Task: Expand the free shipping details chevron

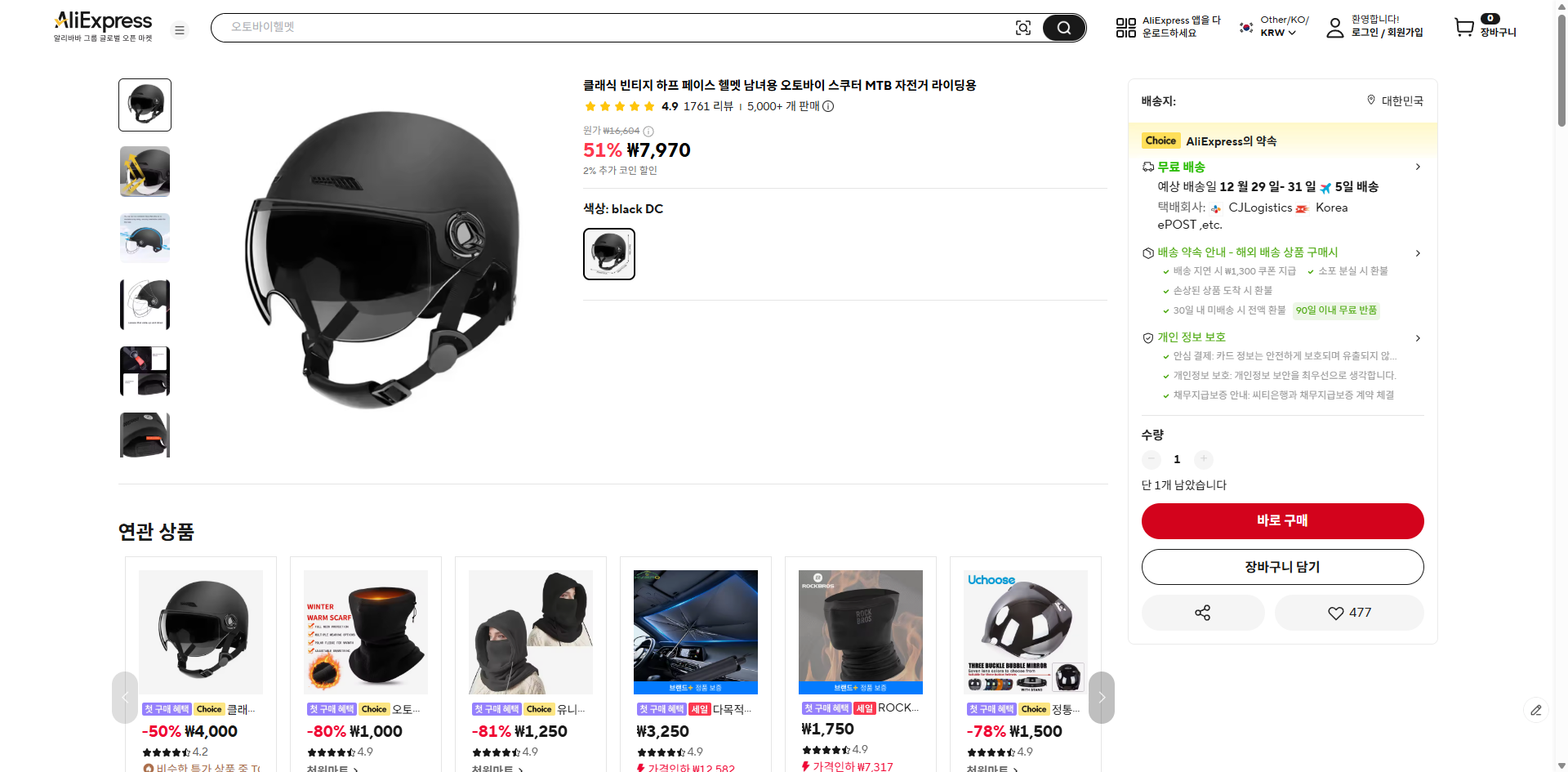Action: [x=1418, y=167]
